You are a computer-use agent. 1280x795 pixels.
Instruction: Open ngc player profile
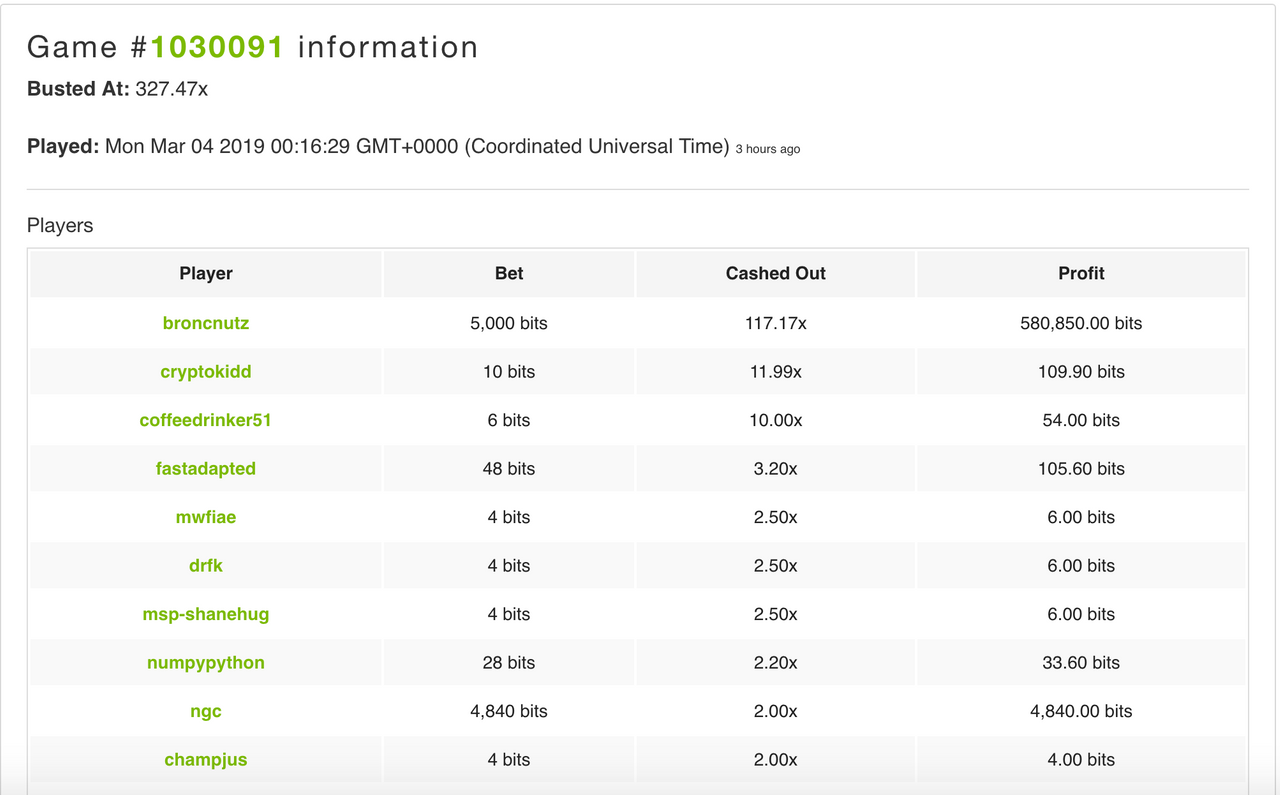[x=206, y=711]
